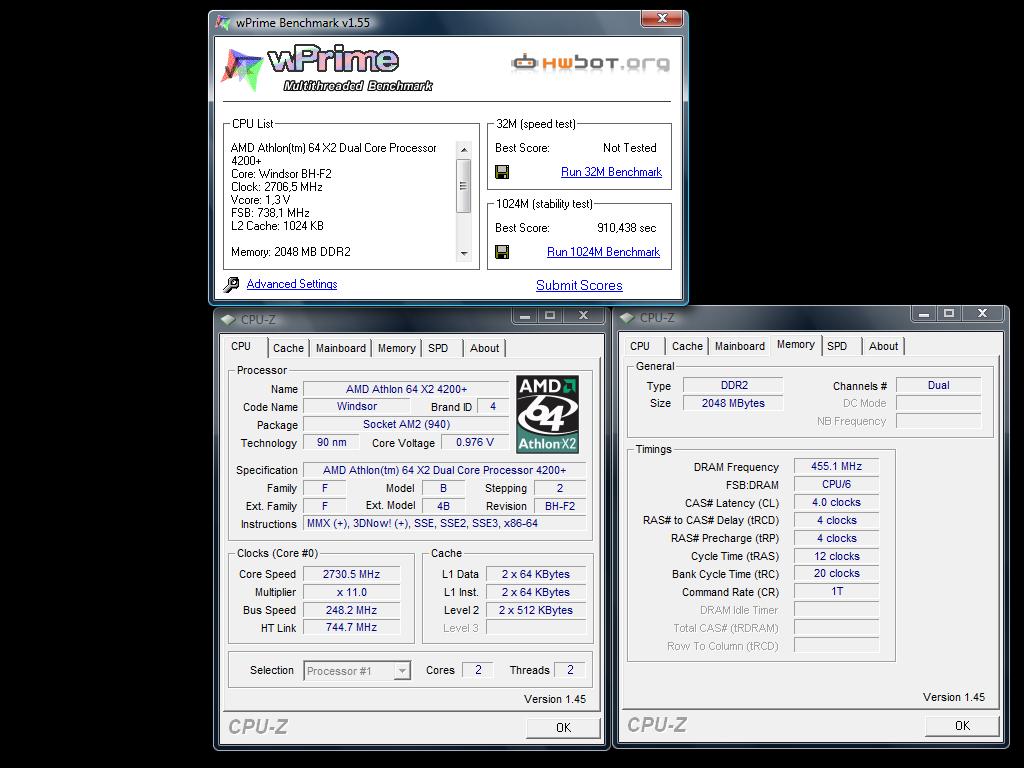The image size is (1024, 768).
Task: Select SPD tab in right CPU-Z window
Action: point(837,346)
